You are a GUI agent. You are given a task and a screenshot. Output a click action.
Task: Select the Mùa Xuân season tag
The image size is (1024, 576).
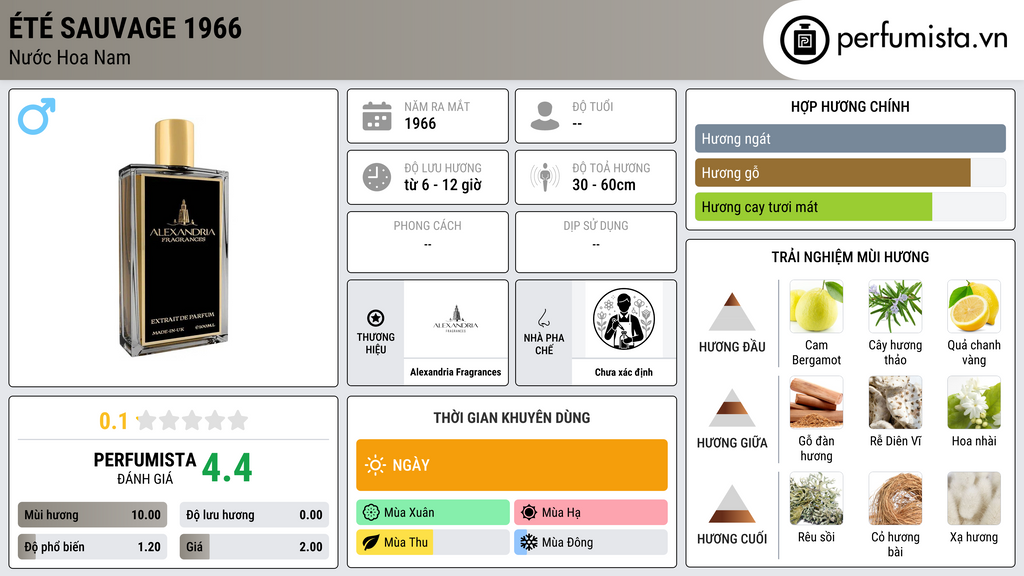[433, 513]
